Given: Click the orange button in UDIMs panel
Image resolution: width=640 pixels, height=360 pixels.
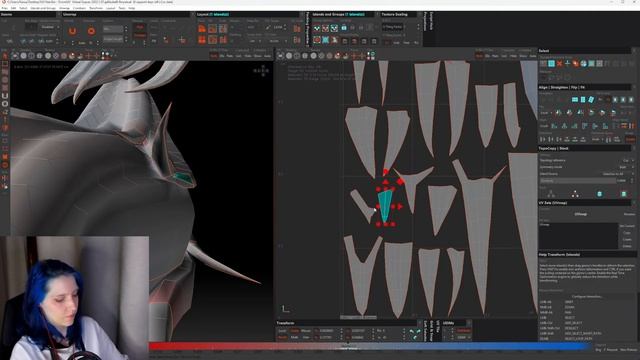Looking at the screenshot, I should (x=464, y=331).
